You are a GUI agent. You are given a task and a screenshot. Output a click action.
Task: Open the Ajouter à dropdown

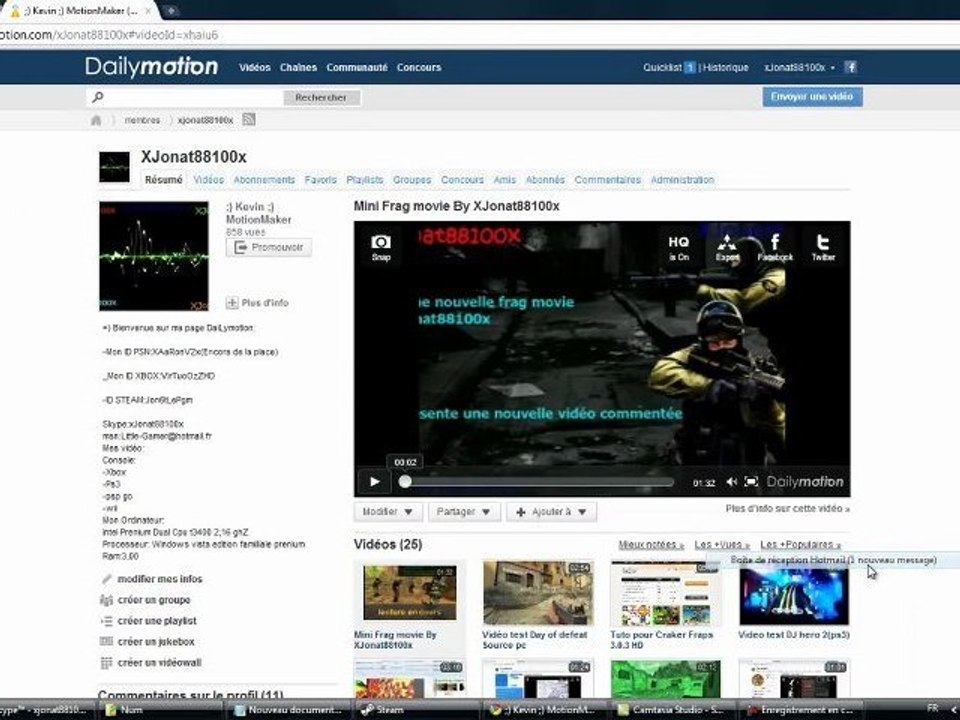(x=551, y=512)
